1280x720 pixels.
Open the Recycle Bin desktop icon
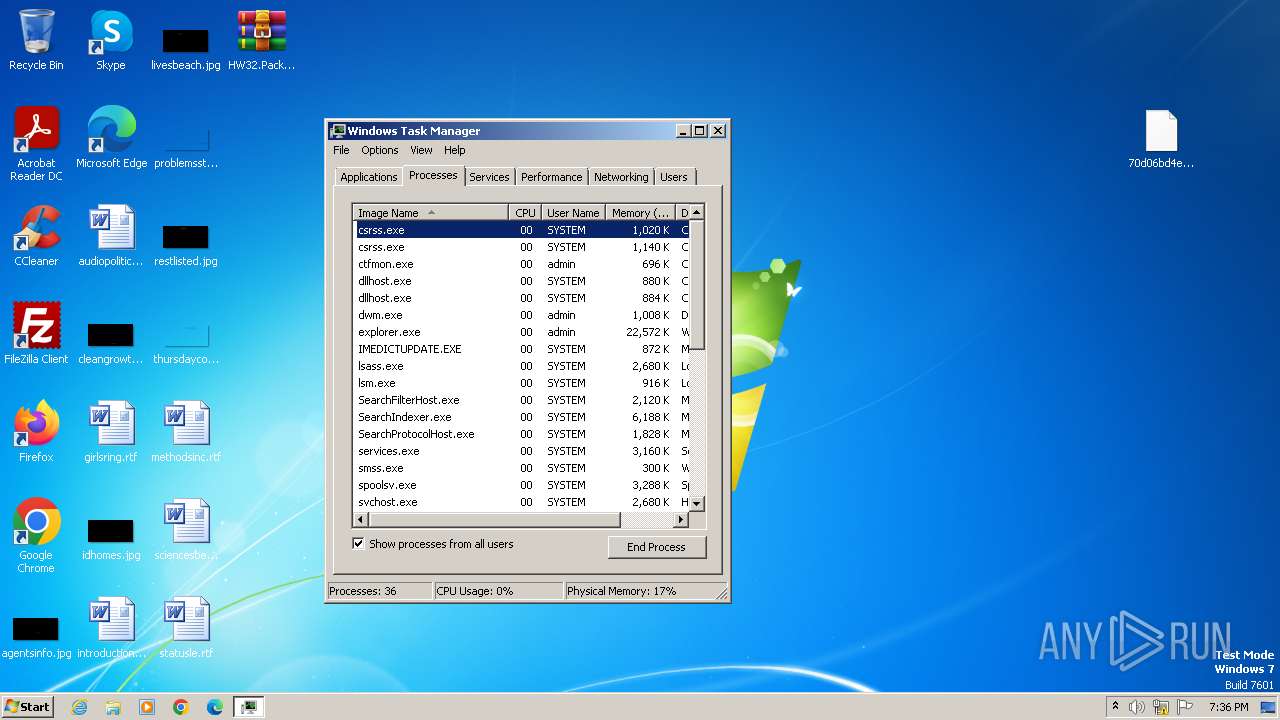36,40
